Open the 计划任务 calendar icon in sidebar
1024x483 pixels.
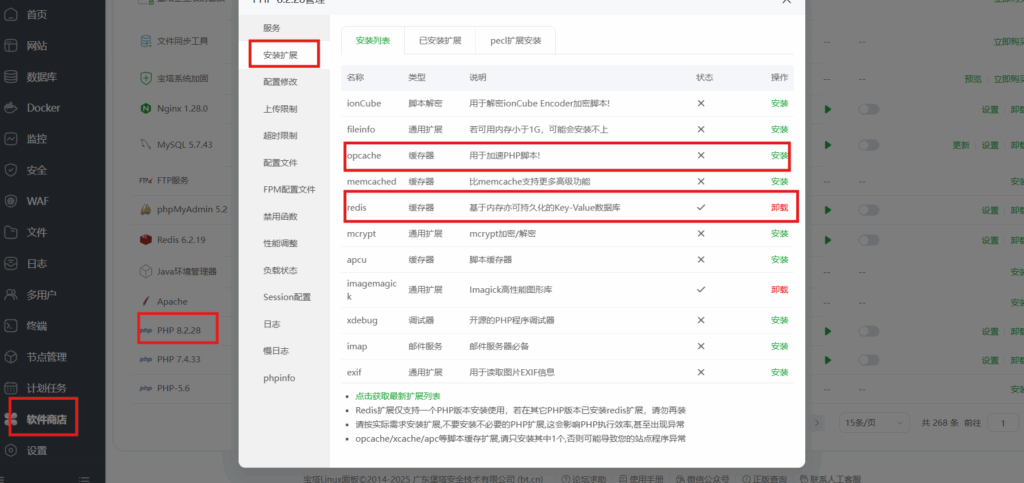(x=10, y=388)
